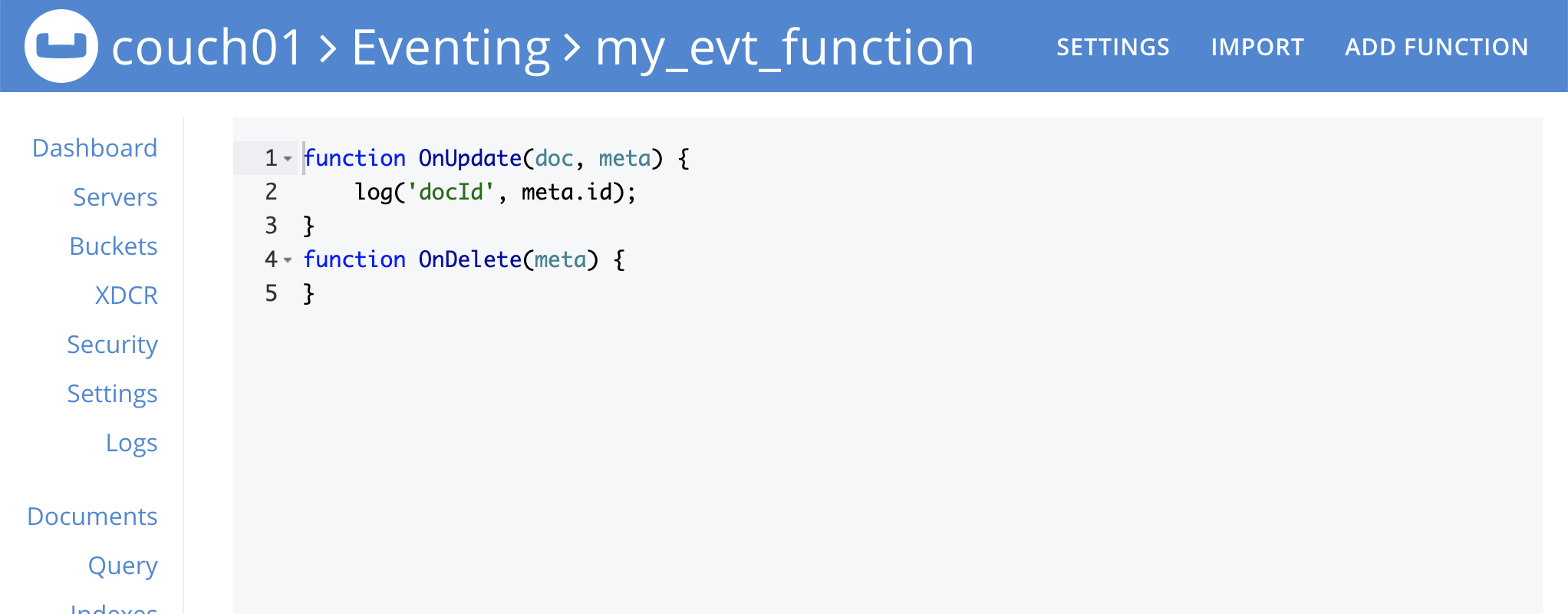Open the XDCR sidebar link
Image resolution: width=1568 pixels, height=614 pixels.
[127, 295]
